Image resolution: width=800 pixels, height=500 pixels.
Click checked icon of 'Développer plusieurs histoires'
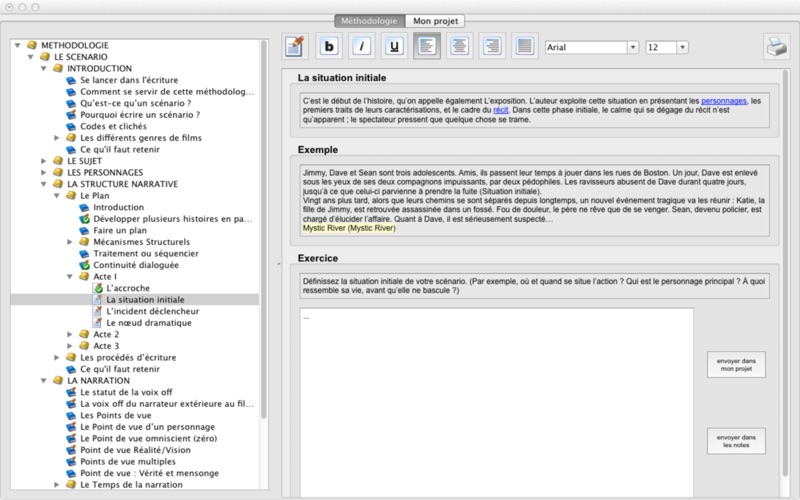coord(84,219)
